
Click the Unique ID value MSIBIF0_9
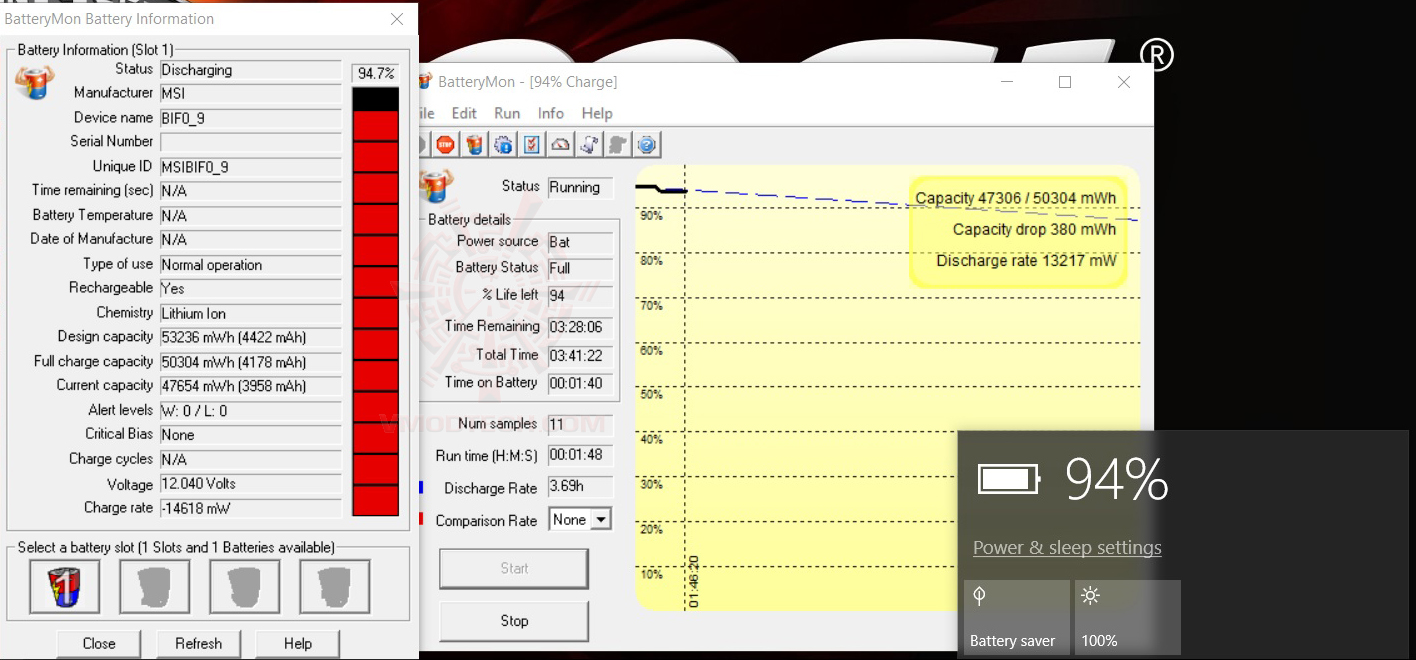(251, 167)
